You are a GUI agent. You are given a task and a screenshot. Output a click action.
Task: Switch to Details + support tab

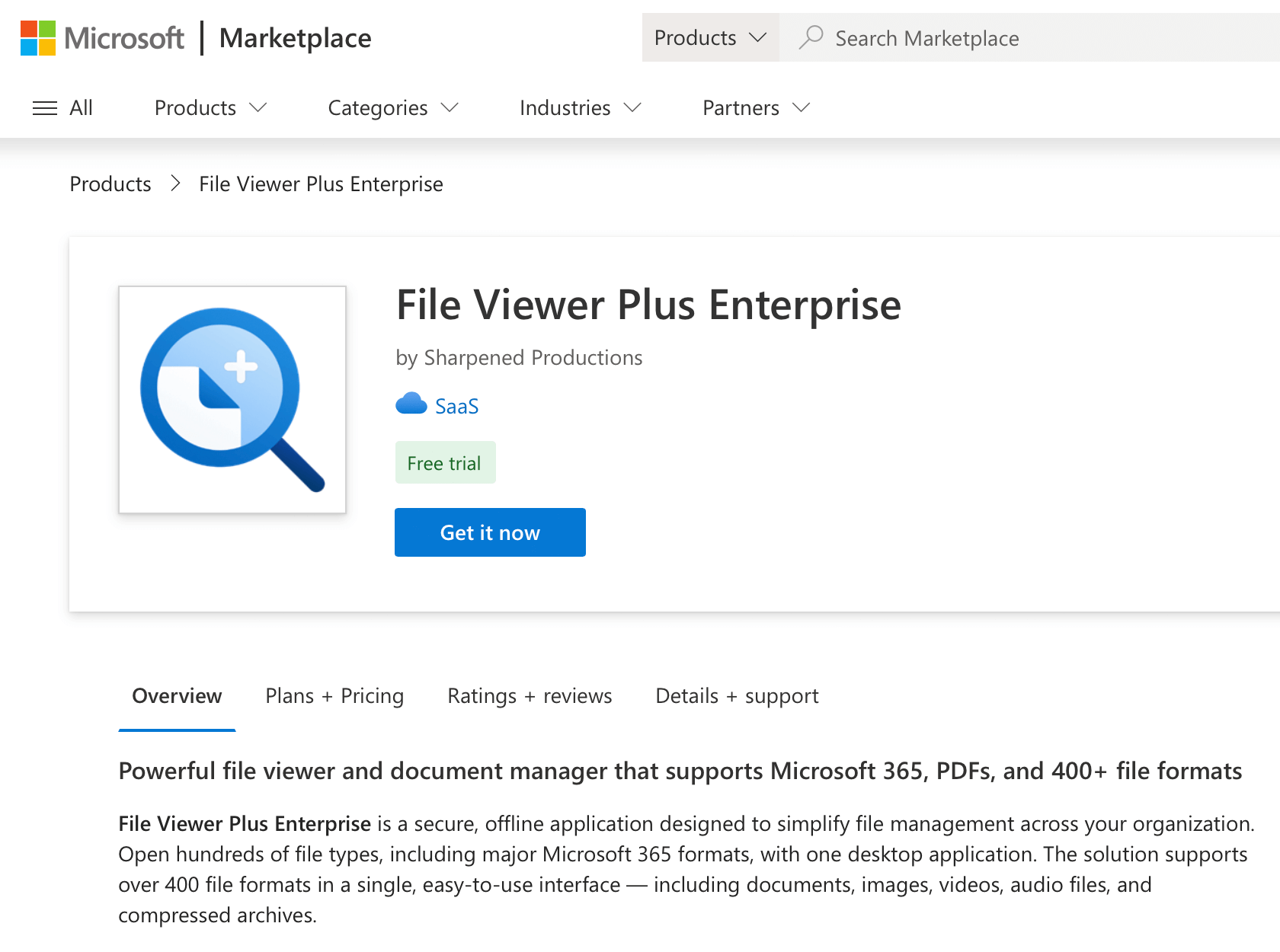pyautogui.click(x=737, y=696)
